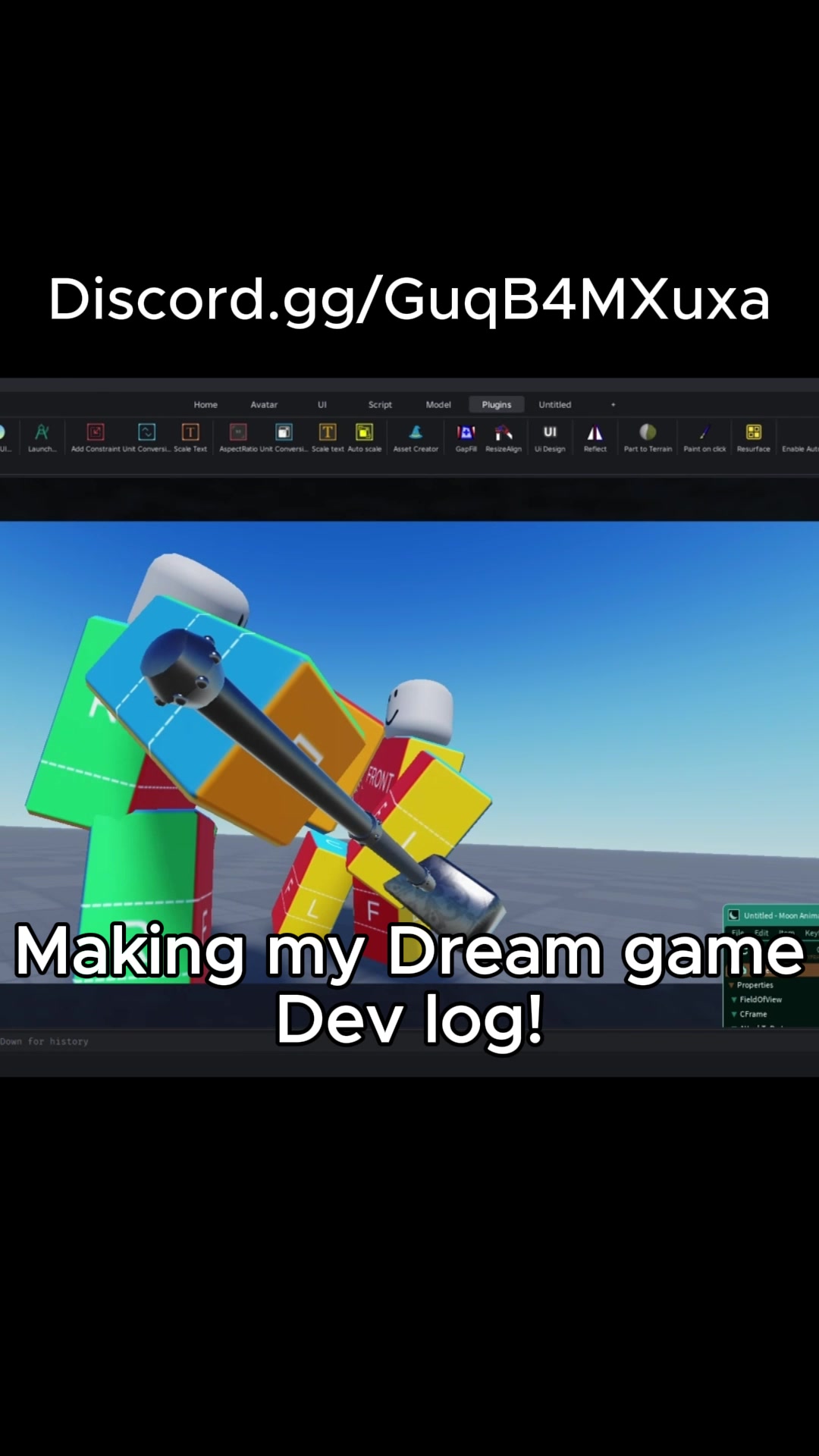Image resolution: width=819 pixels, height=1456 pixels.
Task: Select the Properties label in Moon Animator
Action: point(755,985)
